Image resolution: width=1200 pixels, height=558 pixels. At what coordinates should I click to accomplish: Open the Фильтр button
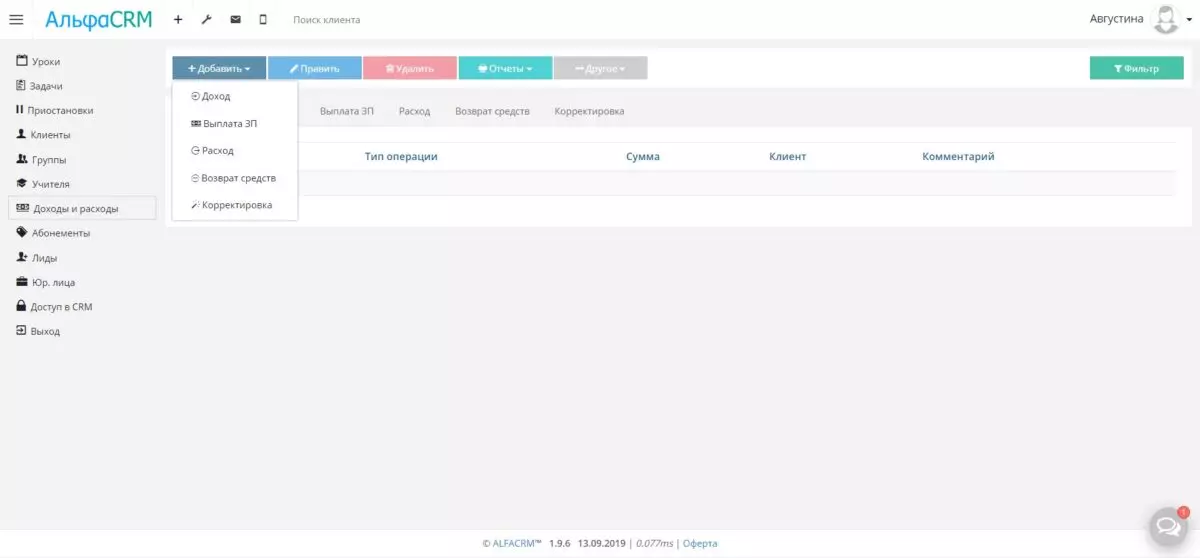tap(1137, 68)
